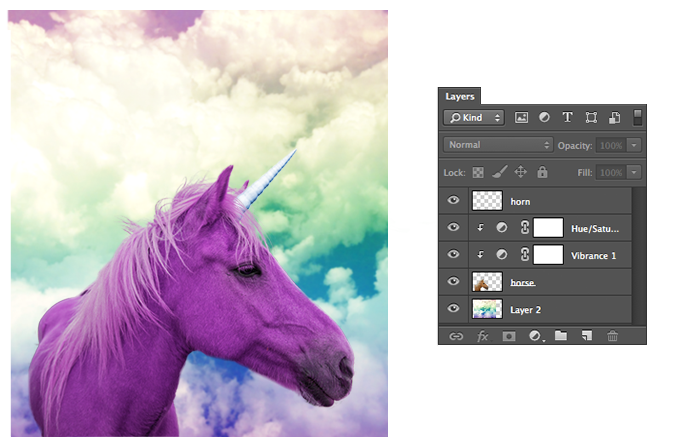
Task: Select the horse layer thumbnail
Action: (x=487, y=282)
